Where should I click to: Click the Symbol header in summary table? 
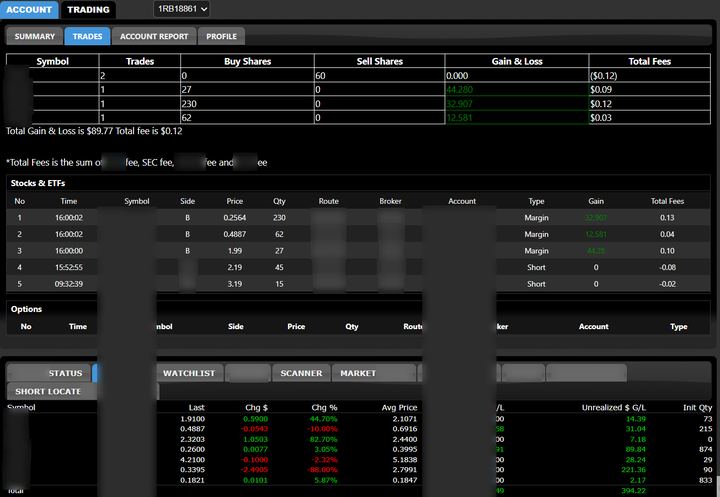coord(52,61)
